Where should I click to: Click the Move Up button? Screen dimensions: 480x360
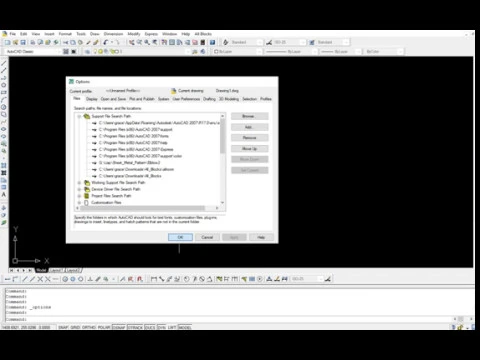pos(250,149)
